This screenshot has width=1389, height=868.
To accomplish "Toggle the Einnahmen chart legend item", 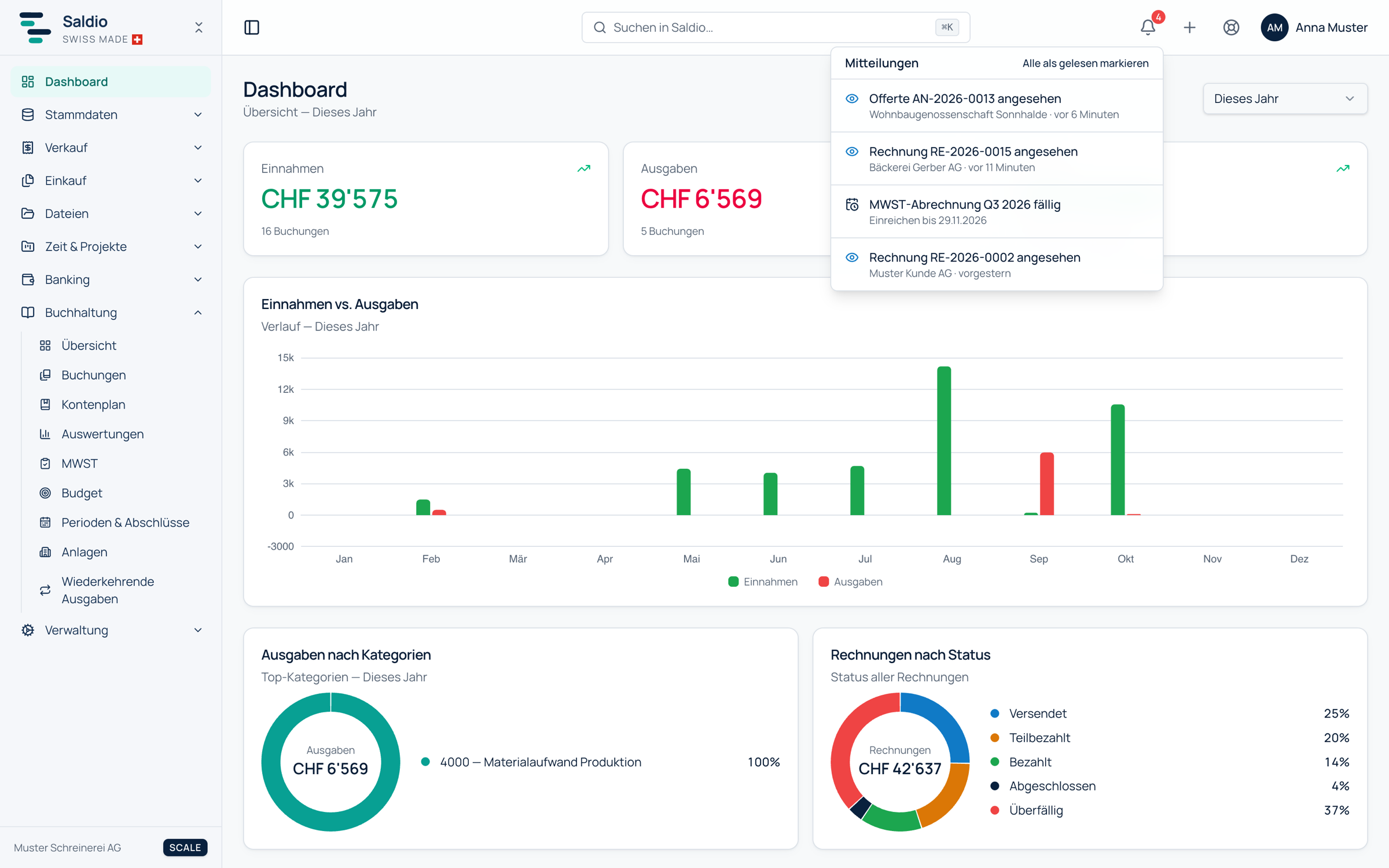I will pos(763,582).
